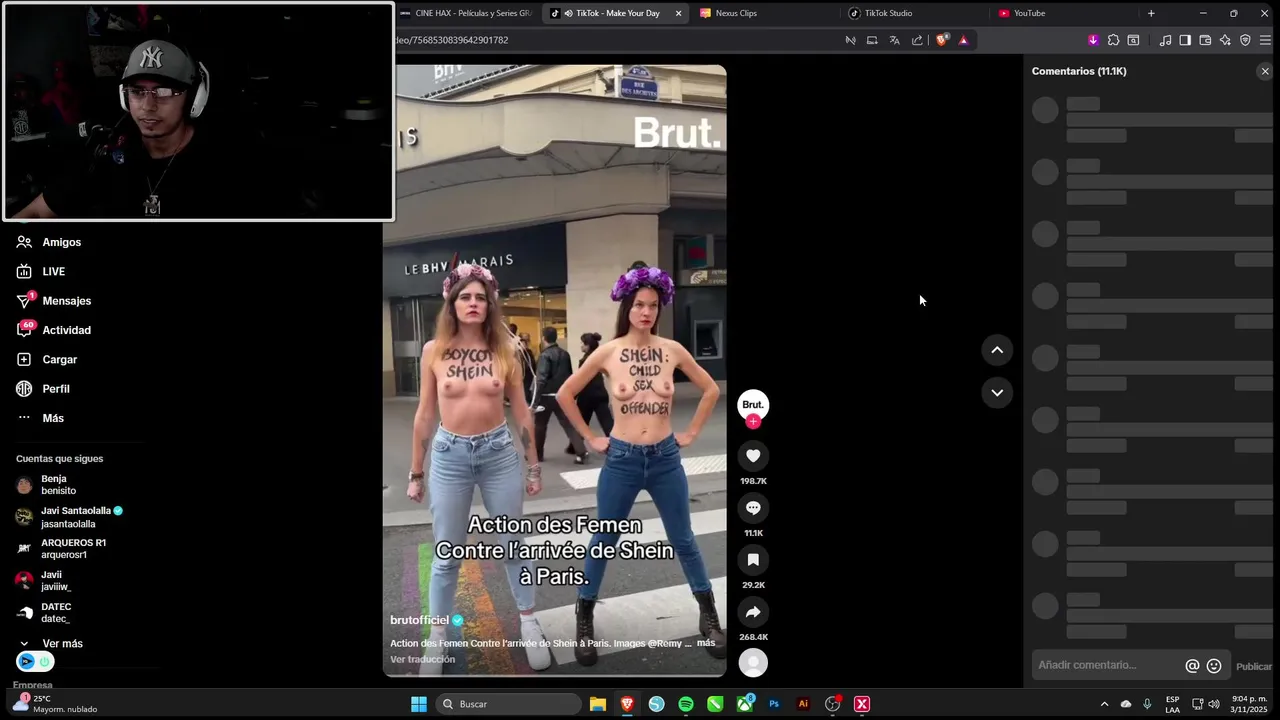
Task: Switch to CINE HAX tab
Action: tap(466, 13)
